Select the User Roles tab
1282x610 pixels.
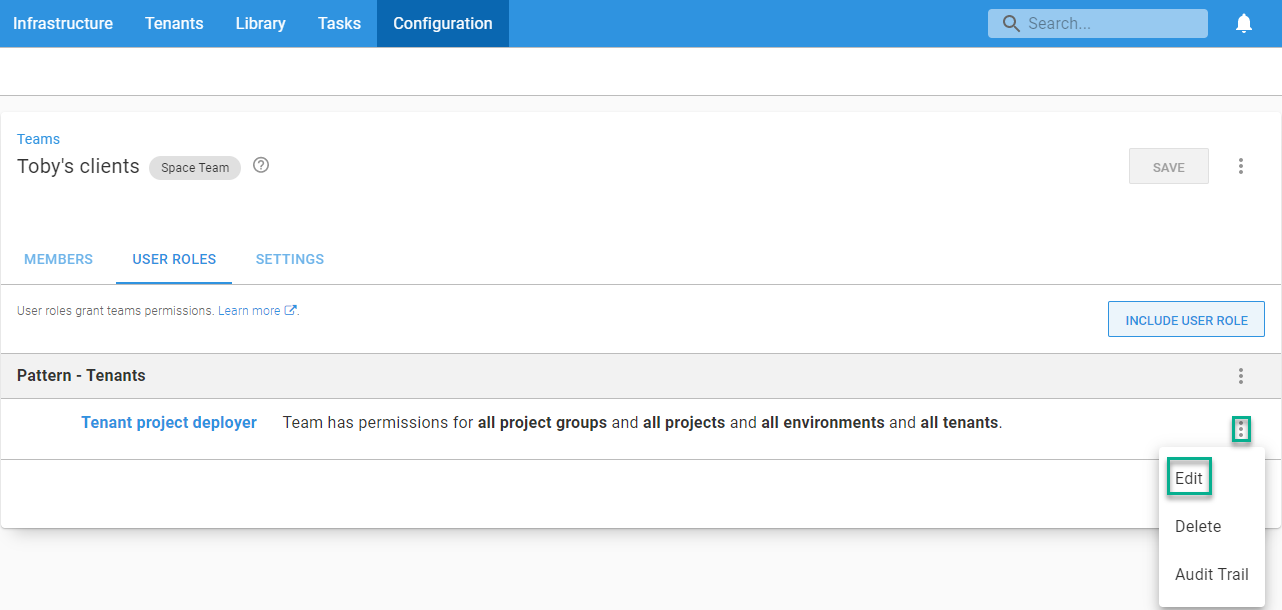point(174,259)
